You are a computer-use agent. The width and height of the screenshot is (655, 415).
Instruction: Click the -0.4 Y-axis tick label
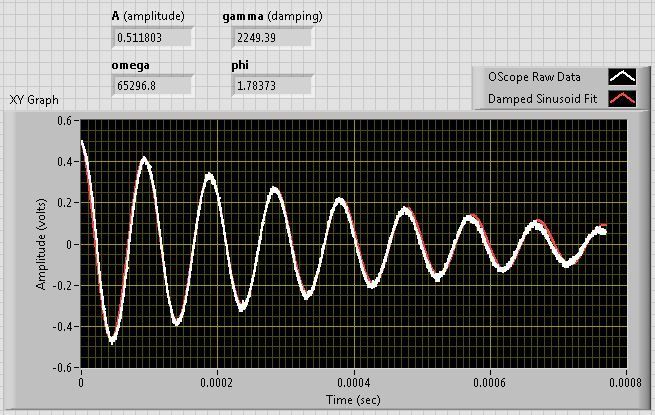pos(62,326)
